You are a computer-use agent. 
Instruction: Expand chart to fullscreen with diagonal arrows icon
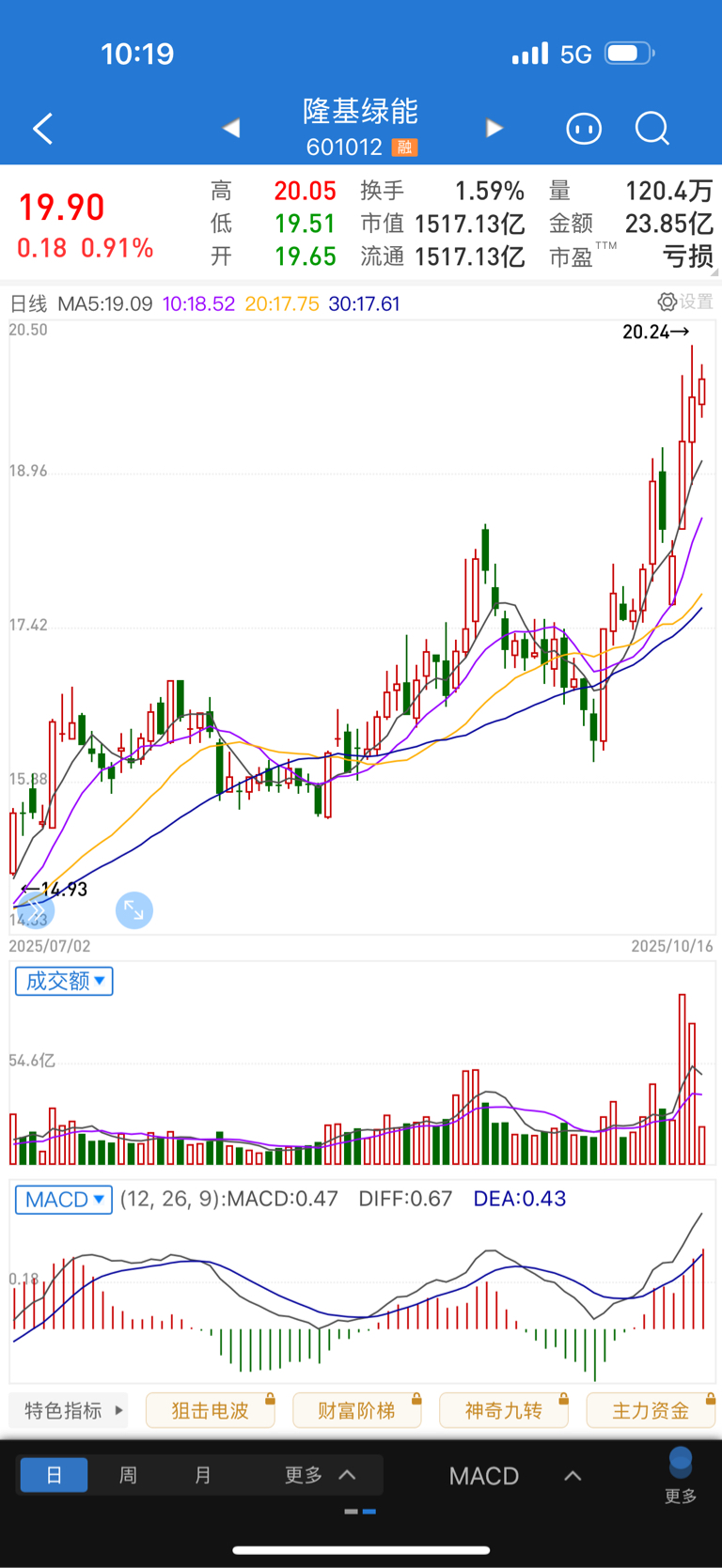tap(134, 910)
